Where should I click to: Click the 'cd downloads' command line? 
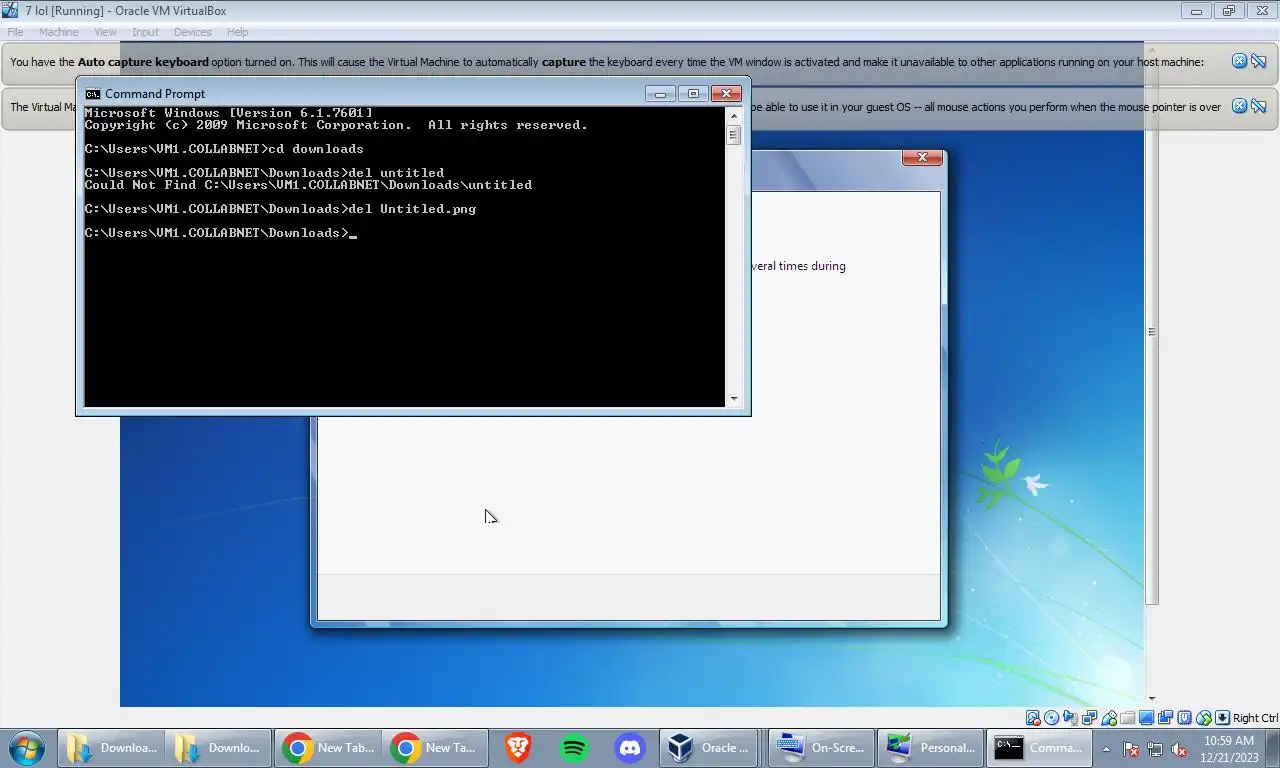click(x=224, y=149)
